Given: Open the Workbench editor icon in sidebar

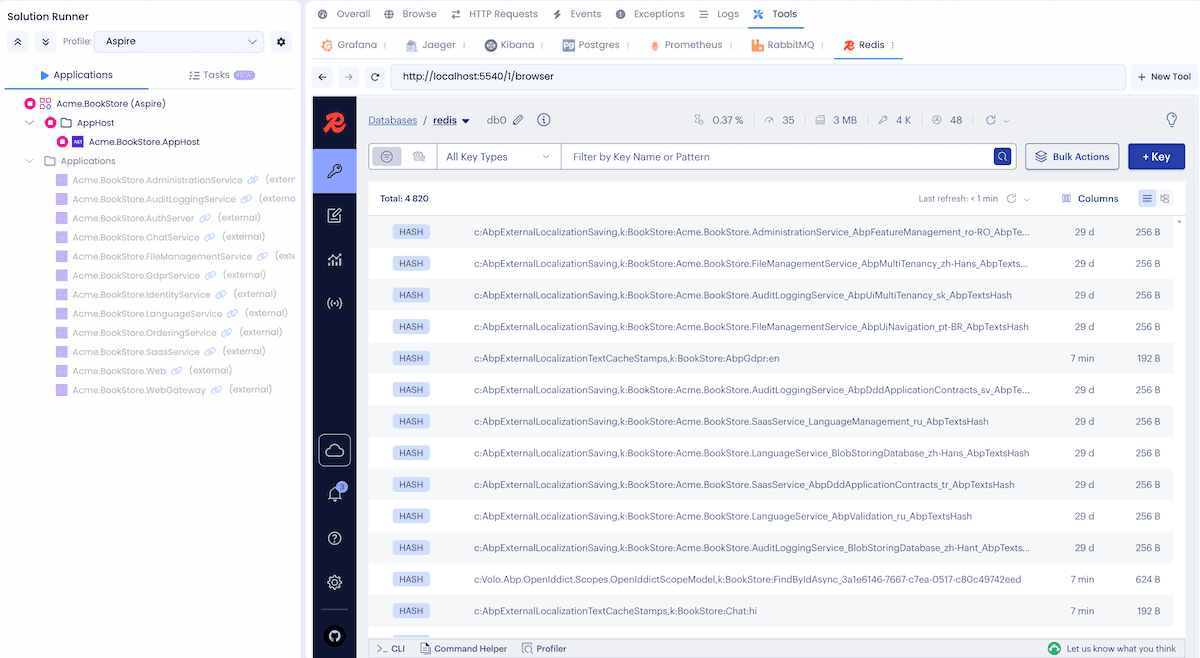Looking at the screenshot, I should pos(334,214).
